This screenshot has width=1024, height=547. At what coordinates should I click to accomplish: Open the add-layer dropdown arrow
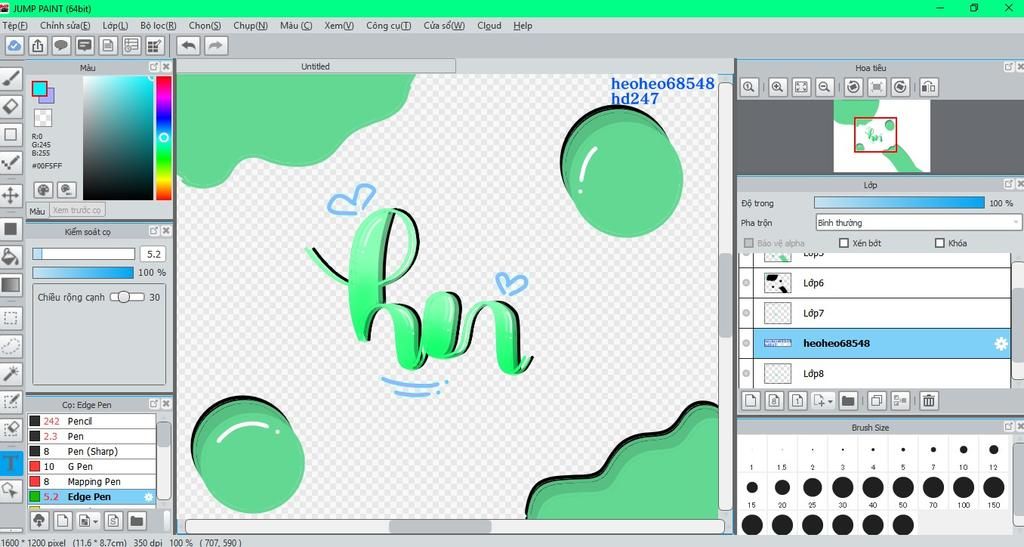coord(830,401)
